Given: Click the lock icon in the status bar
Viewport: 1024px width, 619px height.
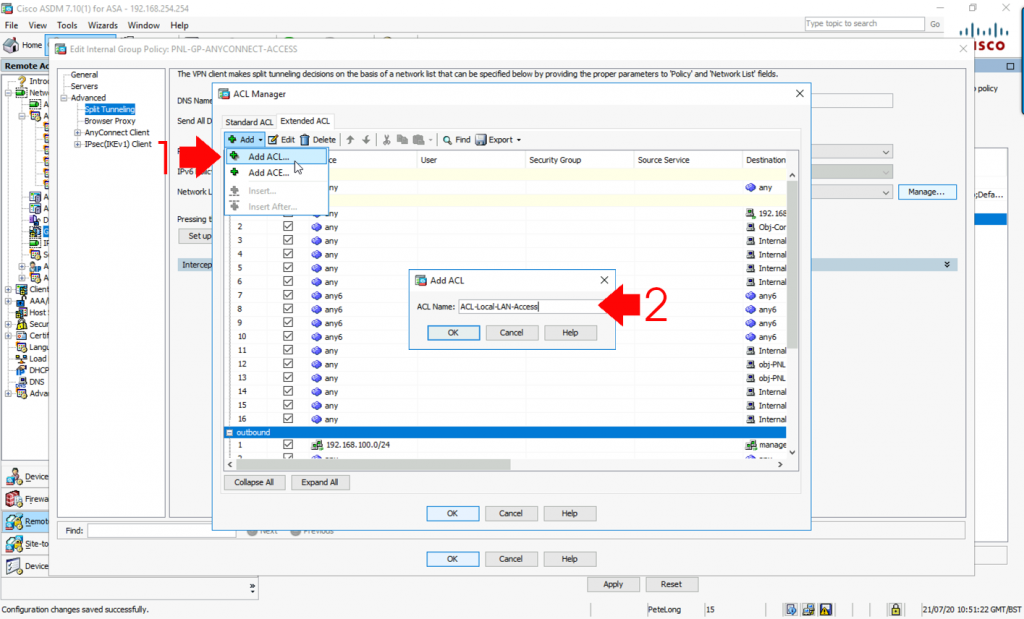Looking at the screenshot, I should point(895,608).
